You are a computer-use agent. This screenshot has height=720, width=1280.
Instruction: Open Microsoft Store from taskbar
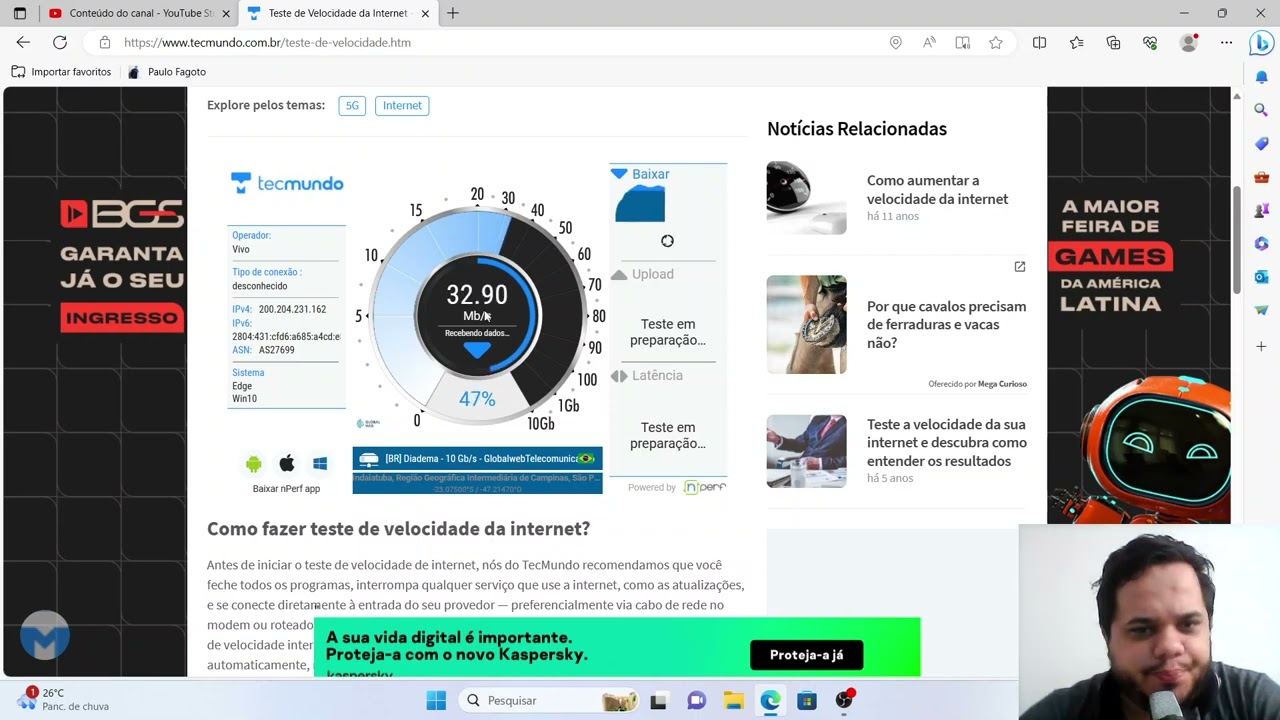pos(807,701)
